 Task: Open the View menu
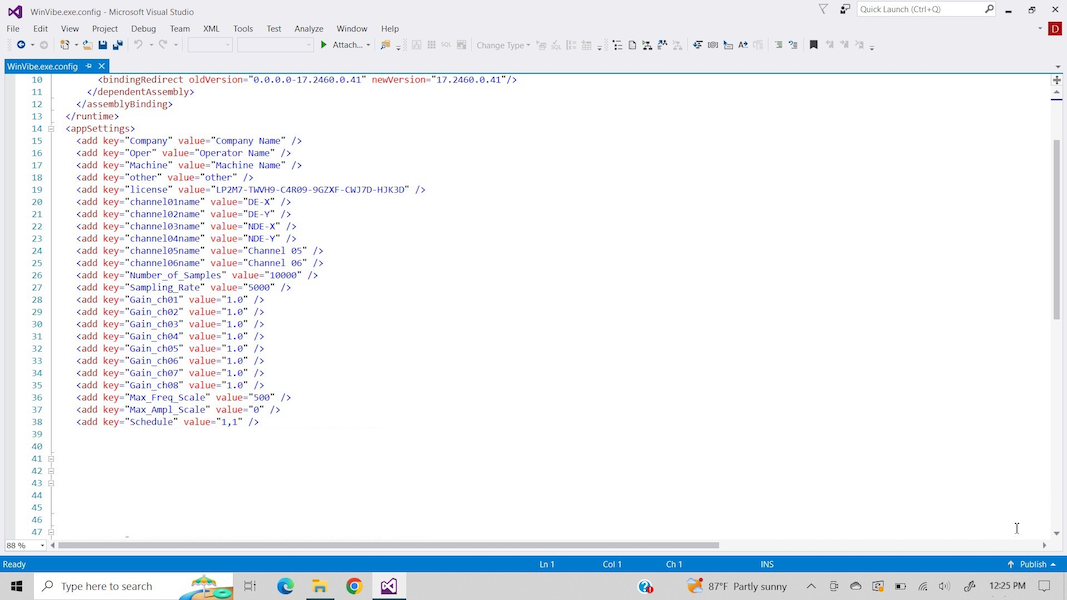[x=69, y=29]
